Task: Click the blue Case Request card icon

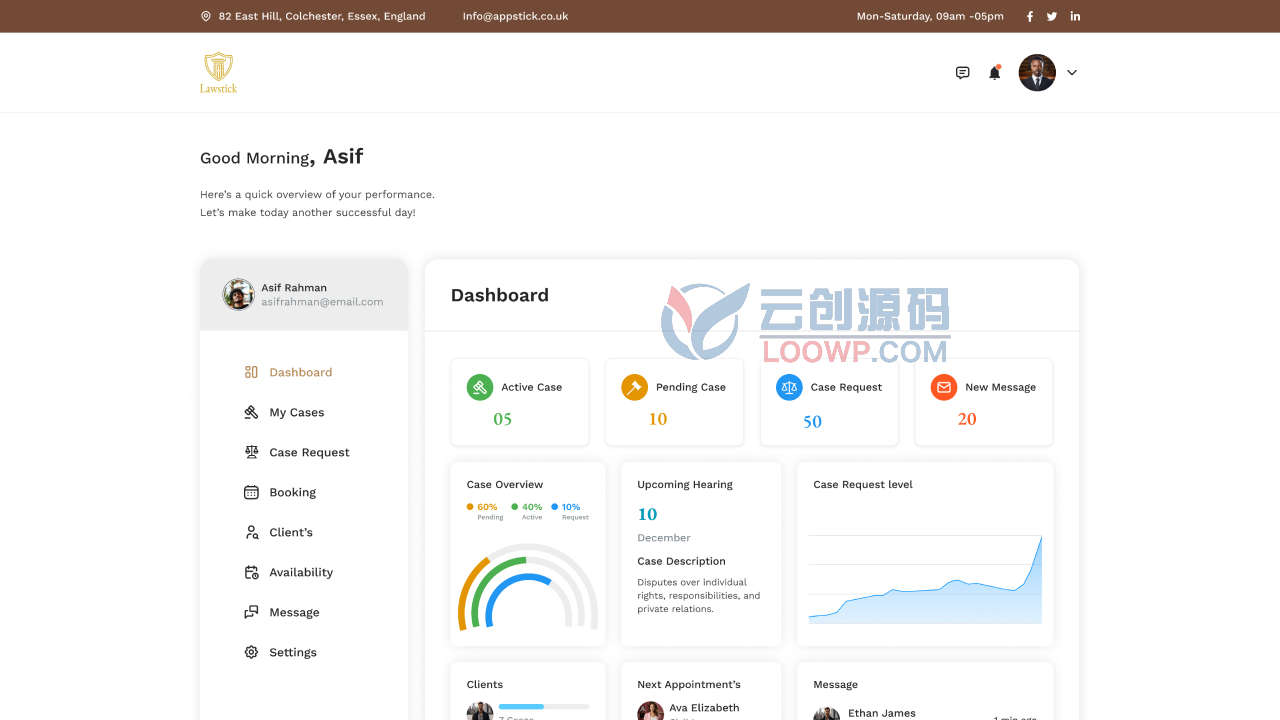Action: pyautogui.click(x=789, y=387)
